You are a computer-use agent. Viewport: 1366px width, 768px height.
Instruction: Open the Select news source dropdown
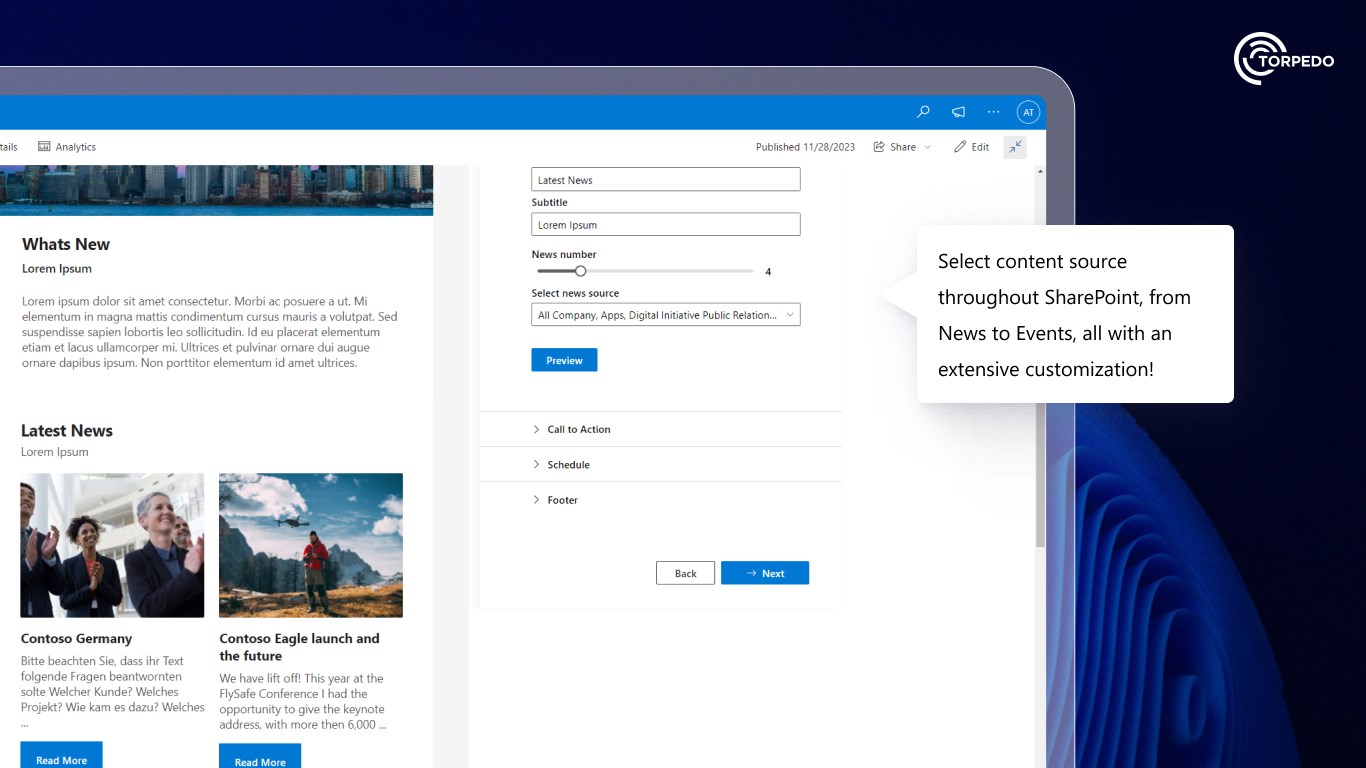tap(666, 315)
